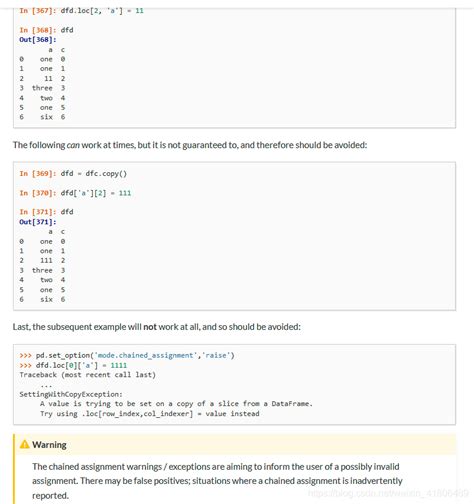
Task: Click the italic word 'can' in paragraph
Action: tap(73, 145)
